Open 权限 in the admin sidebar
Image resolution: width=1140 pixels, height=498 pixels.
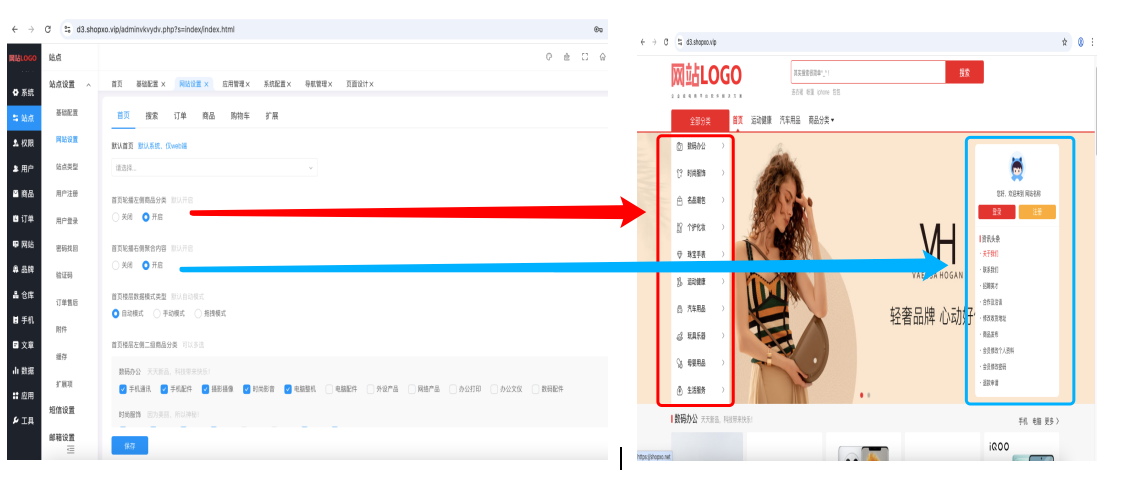24,143
